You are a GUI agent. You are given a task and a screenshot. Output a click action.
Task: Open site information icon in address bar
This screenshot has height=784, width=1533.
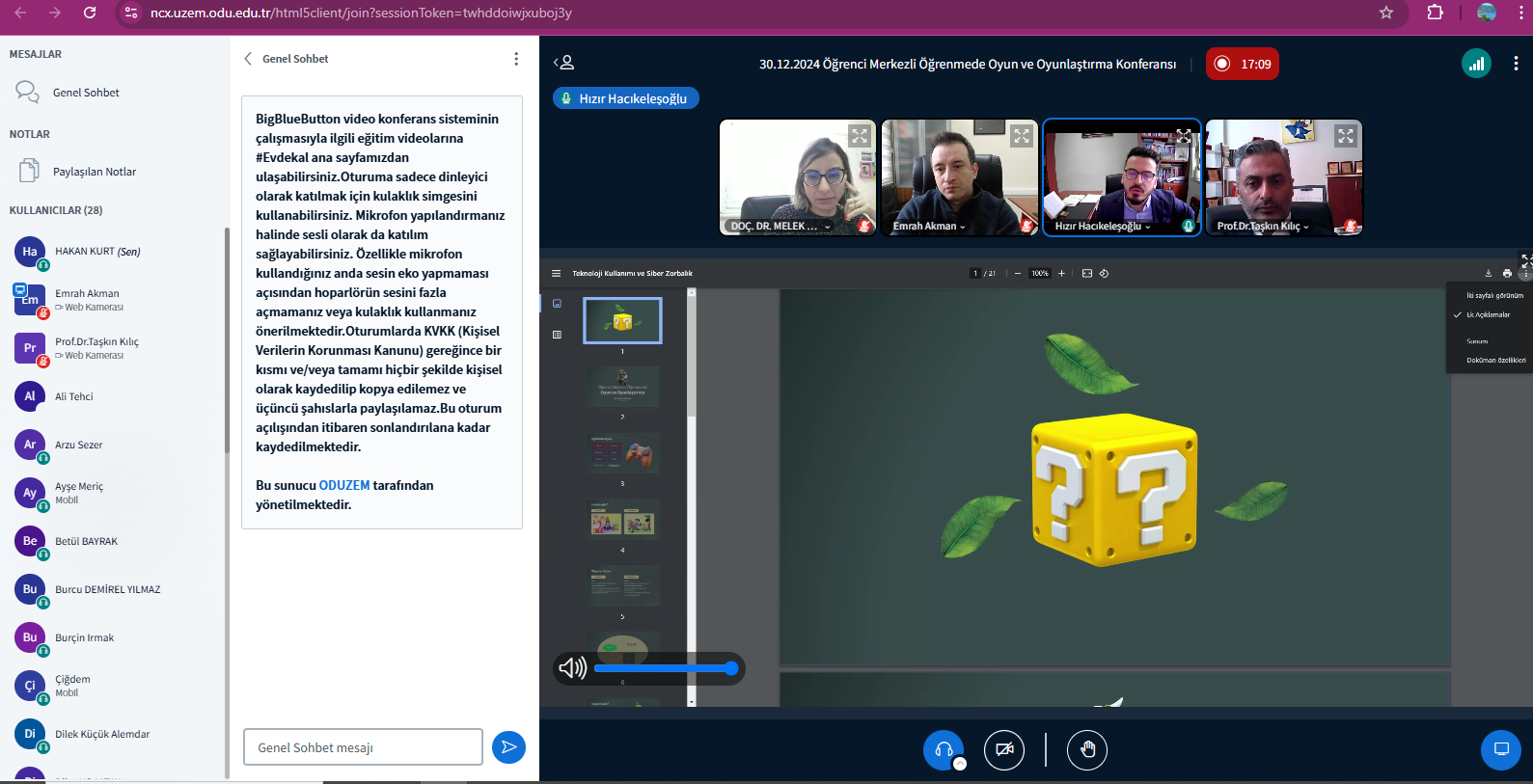click(132, 13)
